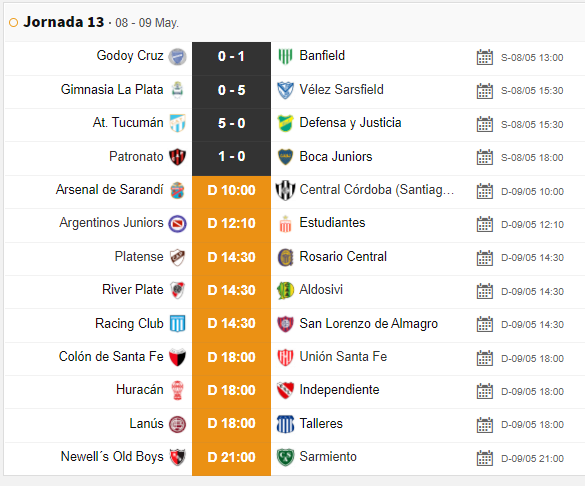
Task: Click the River Plate crest icon
Action: (x=178, y=290)
